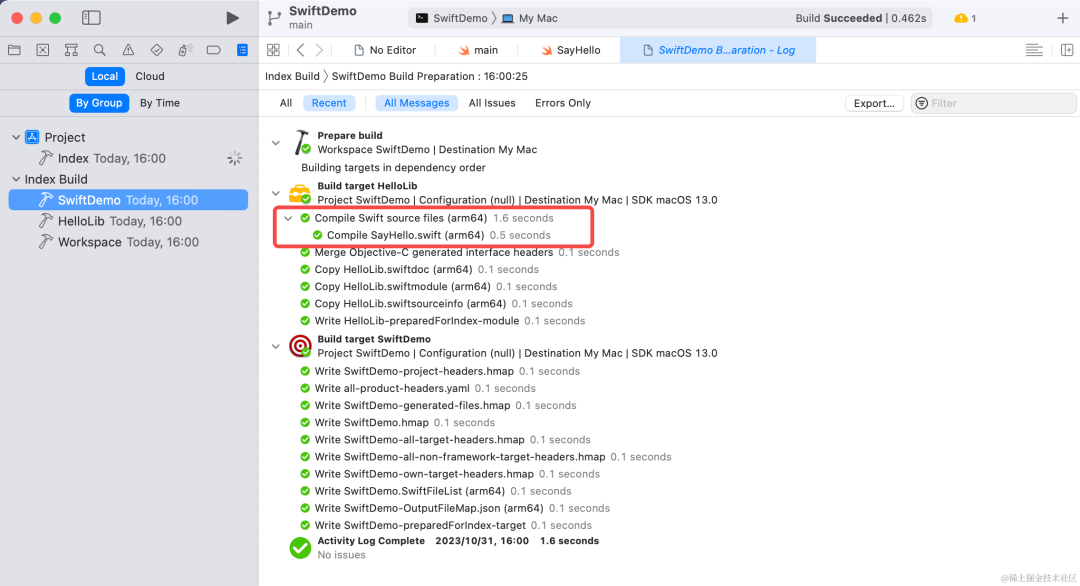Click the Activity Log Complete checkmark icon
The height and width of the screenshot is (586, 1080).
tap(300, 548)
